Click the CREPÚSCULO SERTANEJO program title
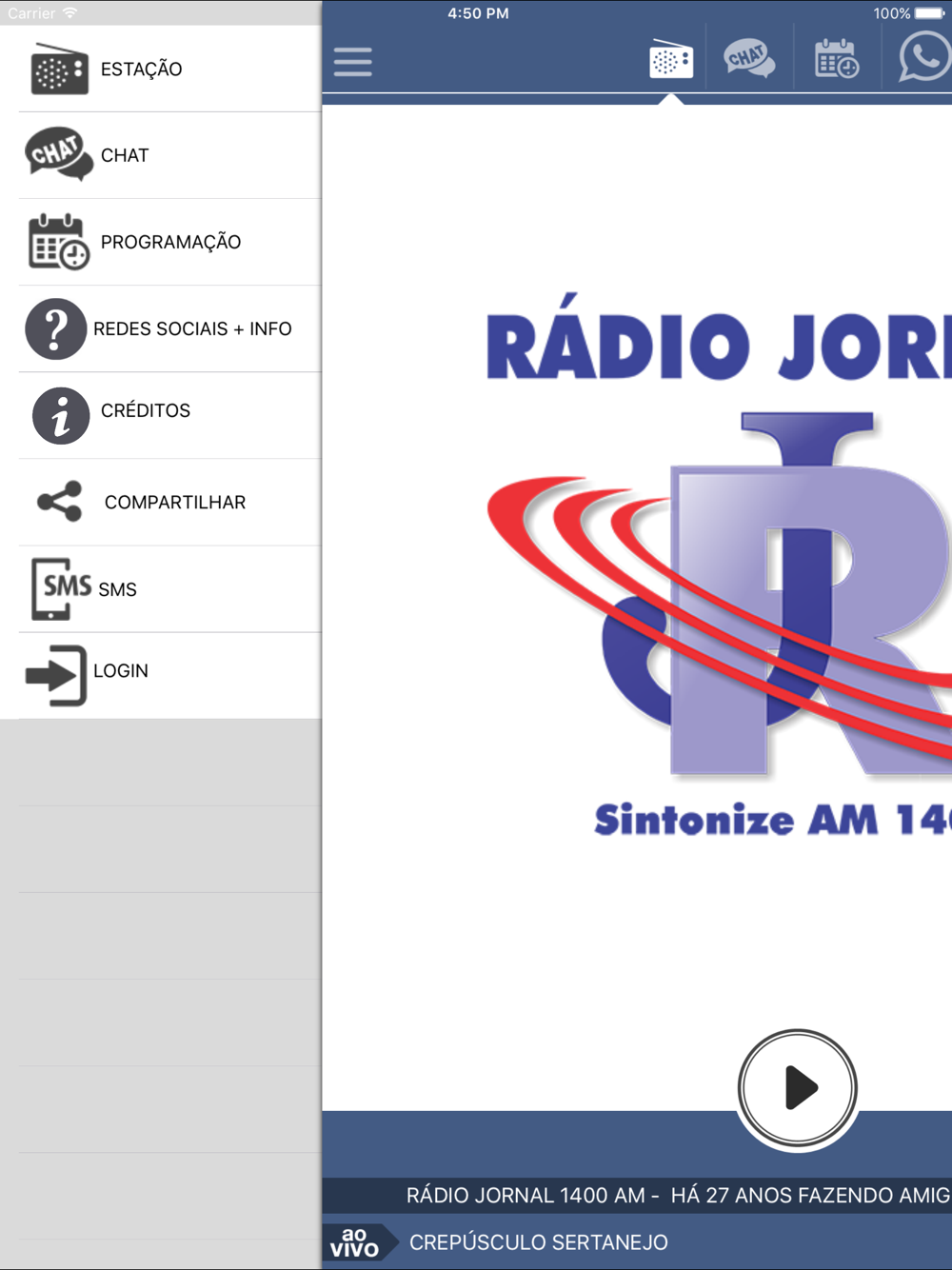952x1270 pixels. pyautogui.click(x=539, y=1242)
